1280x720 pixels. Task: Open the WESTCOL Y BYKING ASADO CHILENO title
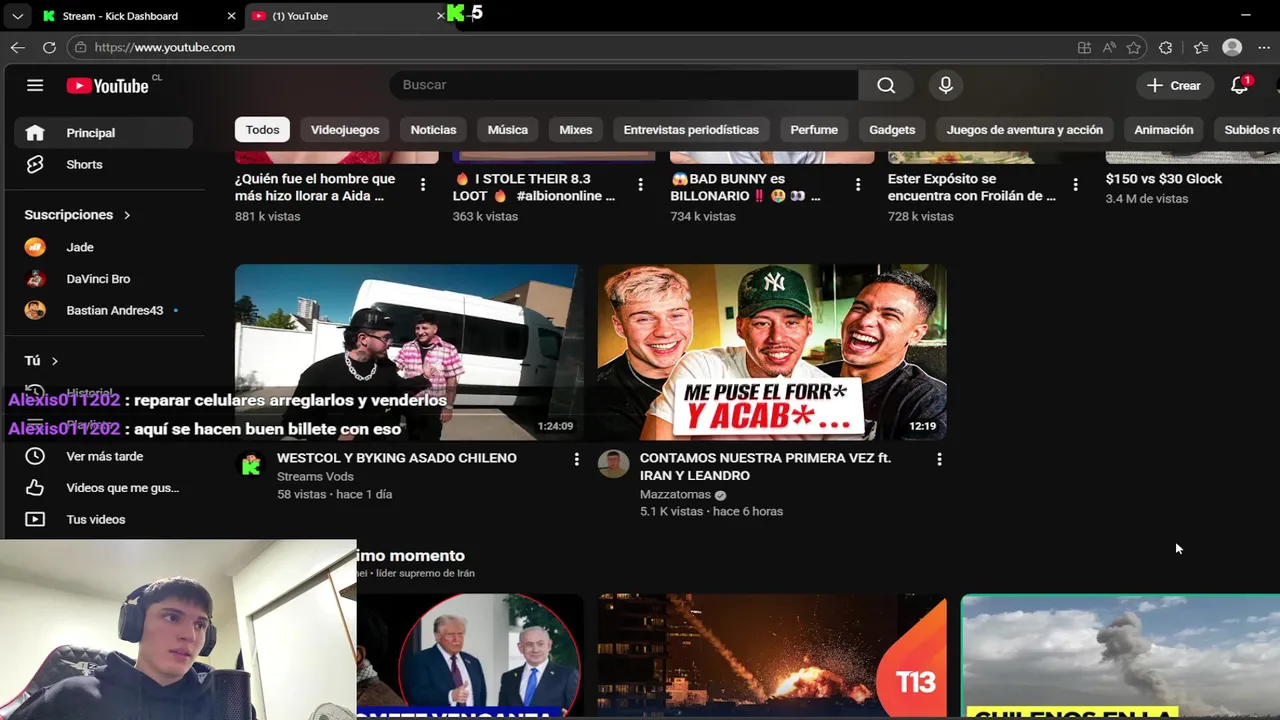click(x=397, y=458)
